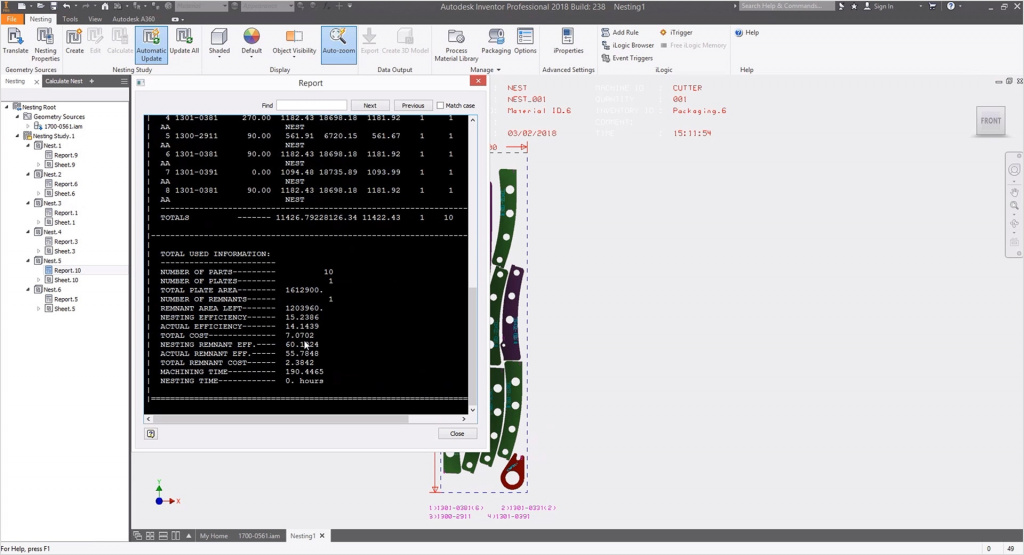
Task: Click the Find text input field
Action: click(311, 105)
